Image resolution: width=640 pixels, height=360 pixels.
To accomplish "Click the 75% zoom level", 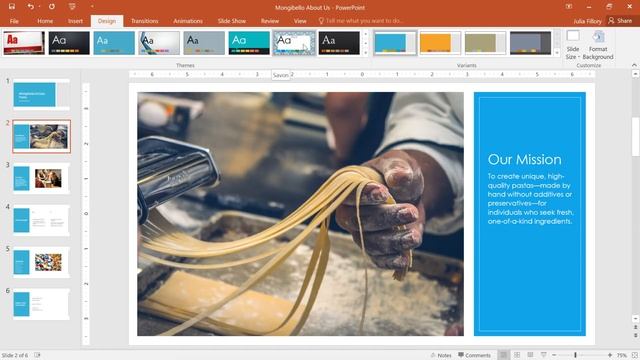I will (x=622, y=355).
